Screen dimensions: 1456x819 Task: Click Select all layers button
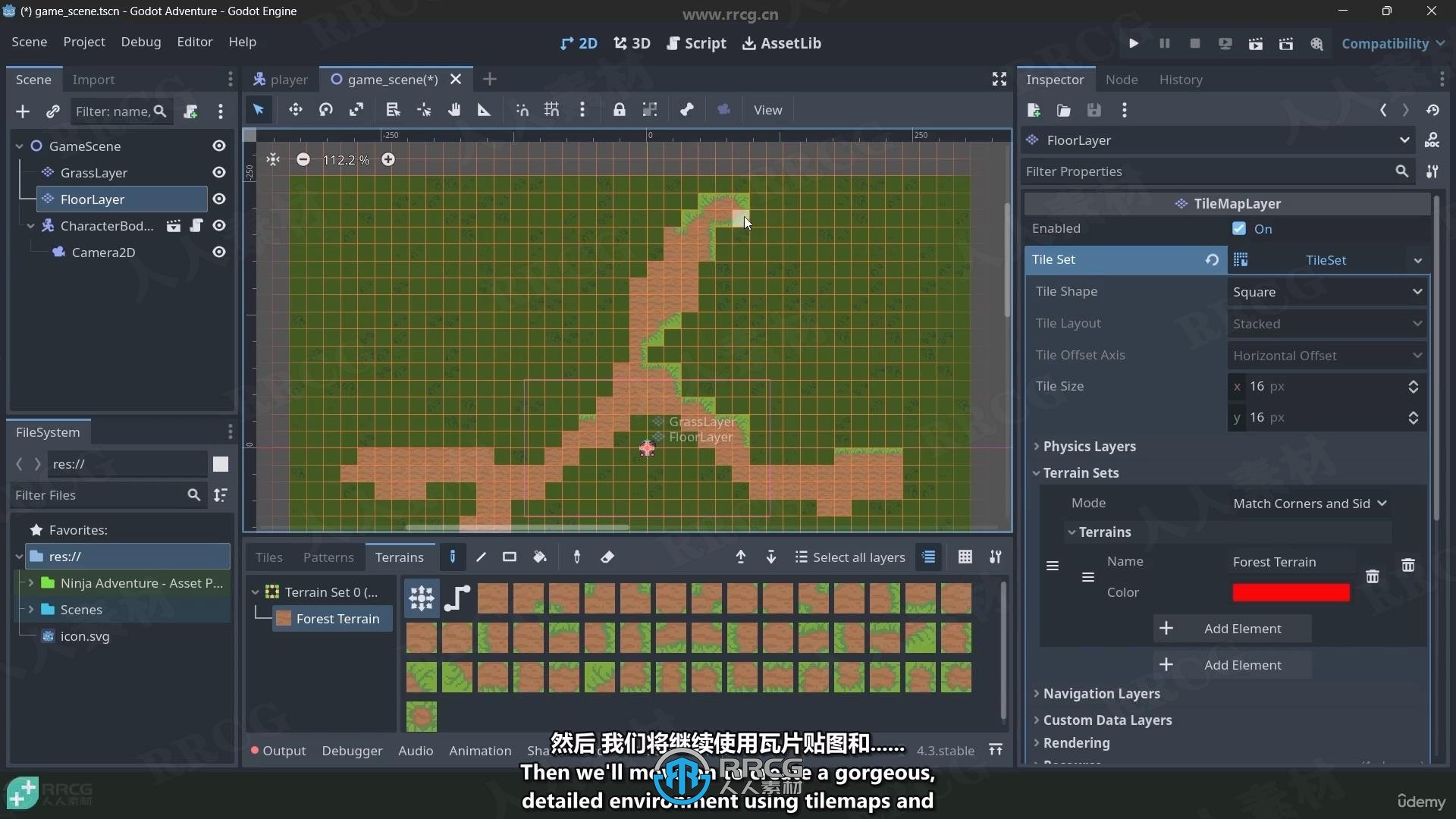click(850, 557)
